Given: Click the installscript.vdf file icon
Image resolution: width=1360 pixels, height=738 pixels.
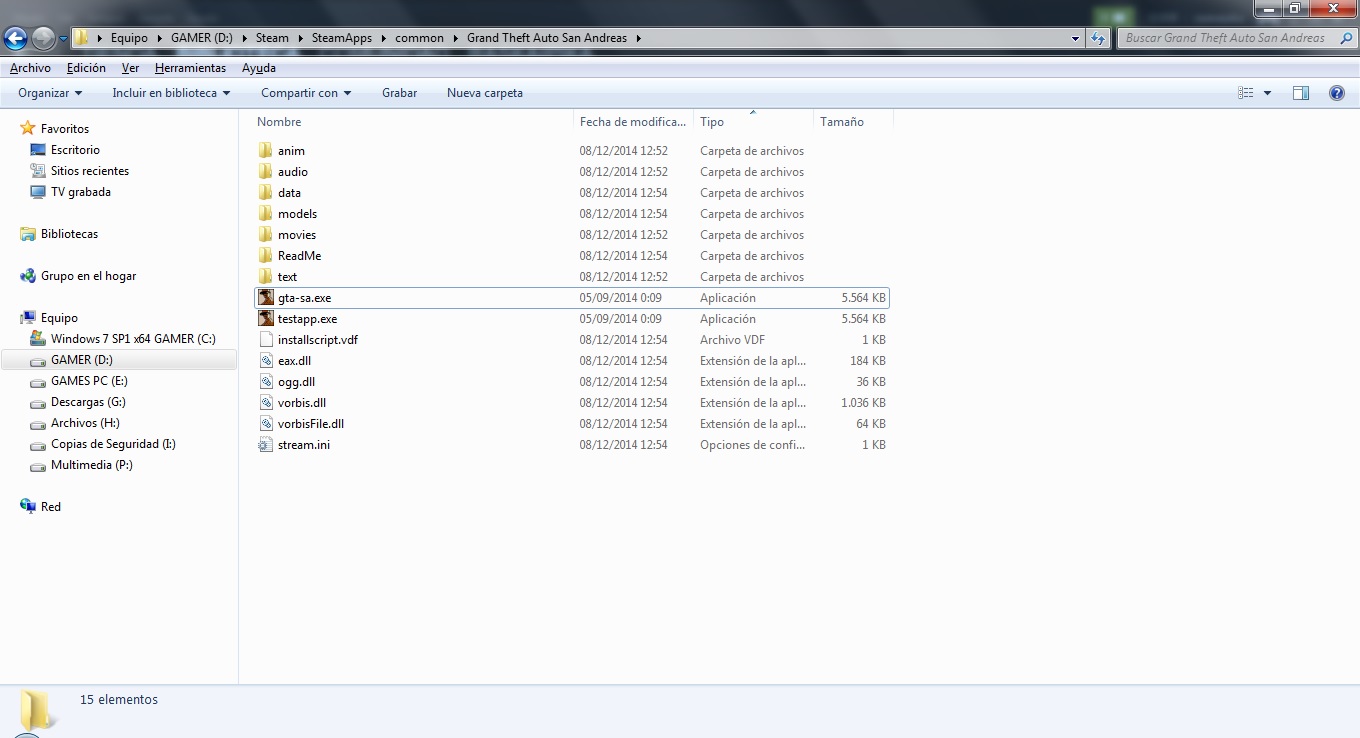Looking at the screenshot, I should tap(266, 340).
